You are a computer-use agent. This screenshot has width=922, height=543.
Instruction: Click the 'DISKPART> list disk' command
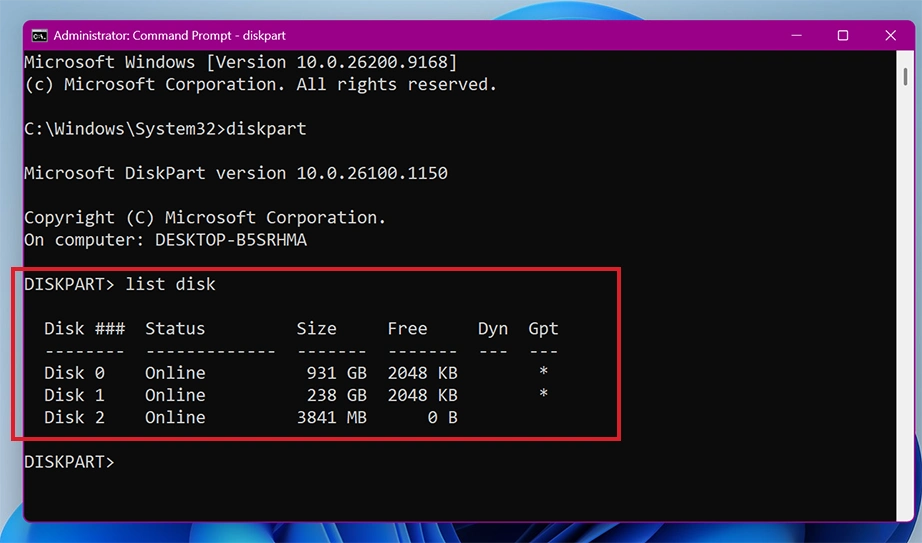click(120, 284)
